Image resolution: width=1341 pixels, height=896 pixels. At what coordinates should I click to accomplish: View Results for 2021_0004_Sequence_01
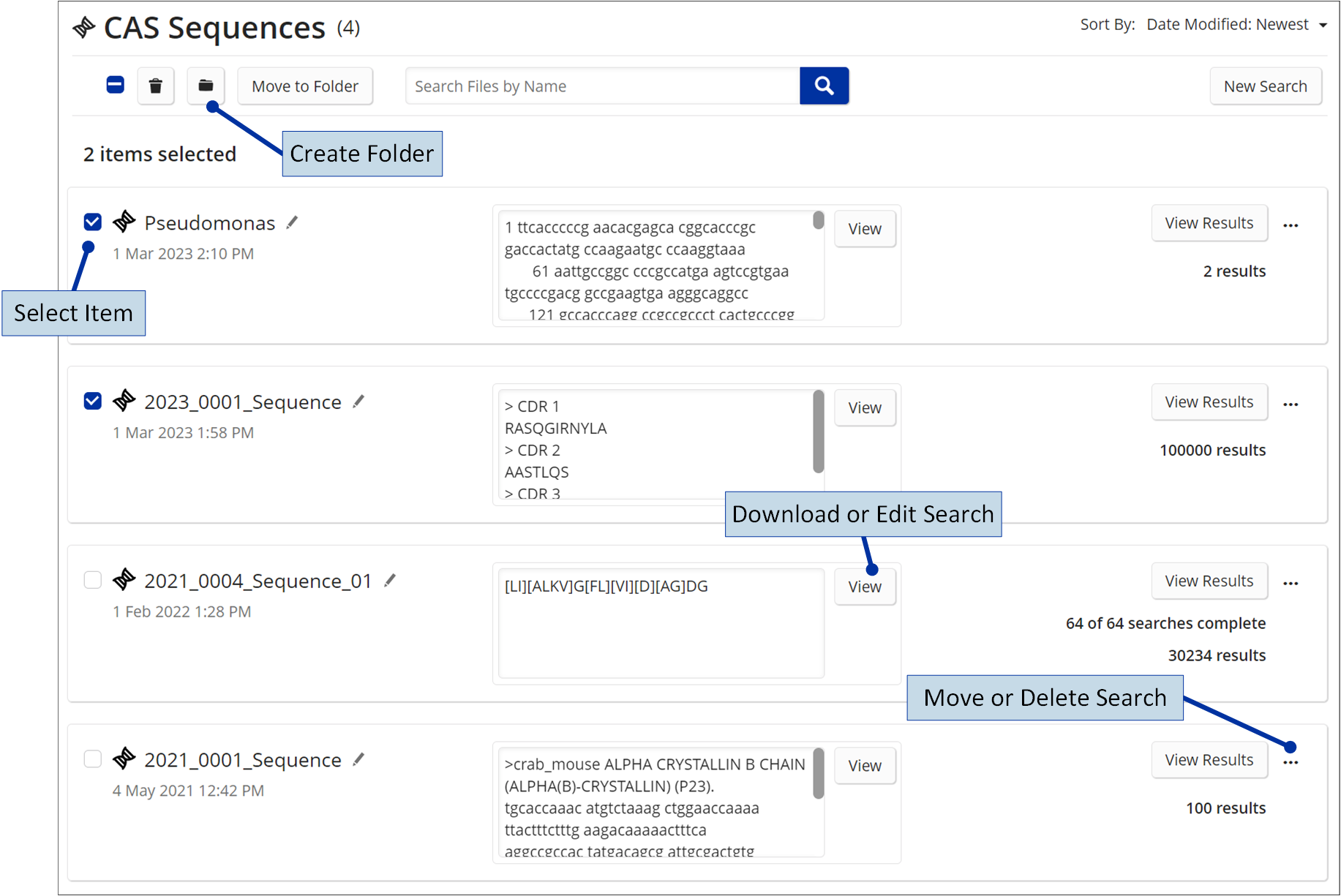click(1209, 581)
